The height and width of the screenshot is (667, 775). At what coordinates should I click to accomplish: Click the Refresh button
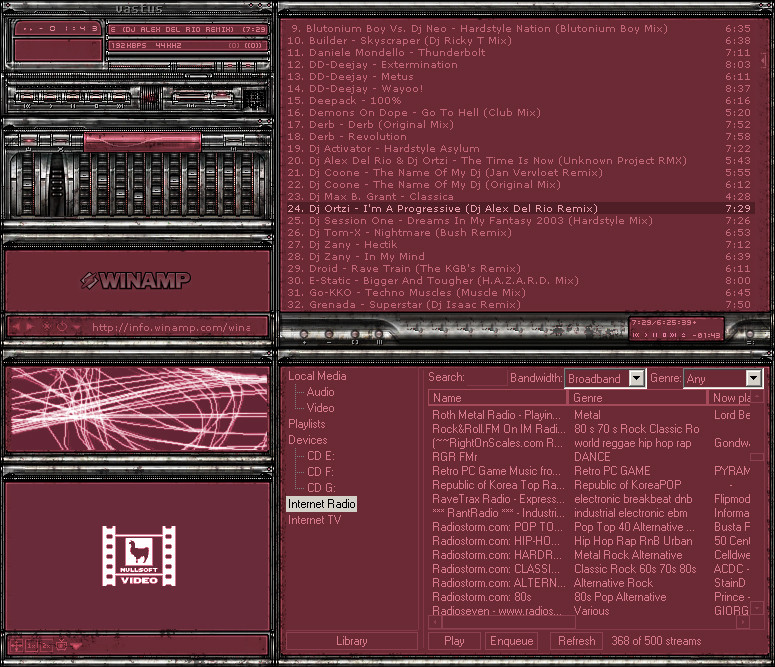pyautogui.click(x=576, y=641)
